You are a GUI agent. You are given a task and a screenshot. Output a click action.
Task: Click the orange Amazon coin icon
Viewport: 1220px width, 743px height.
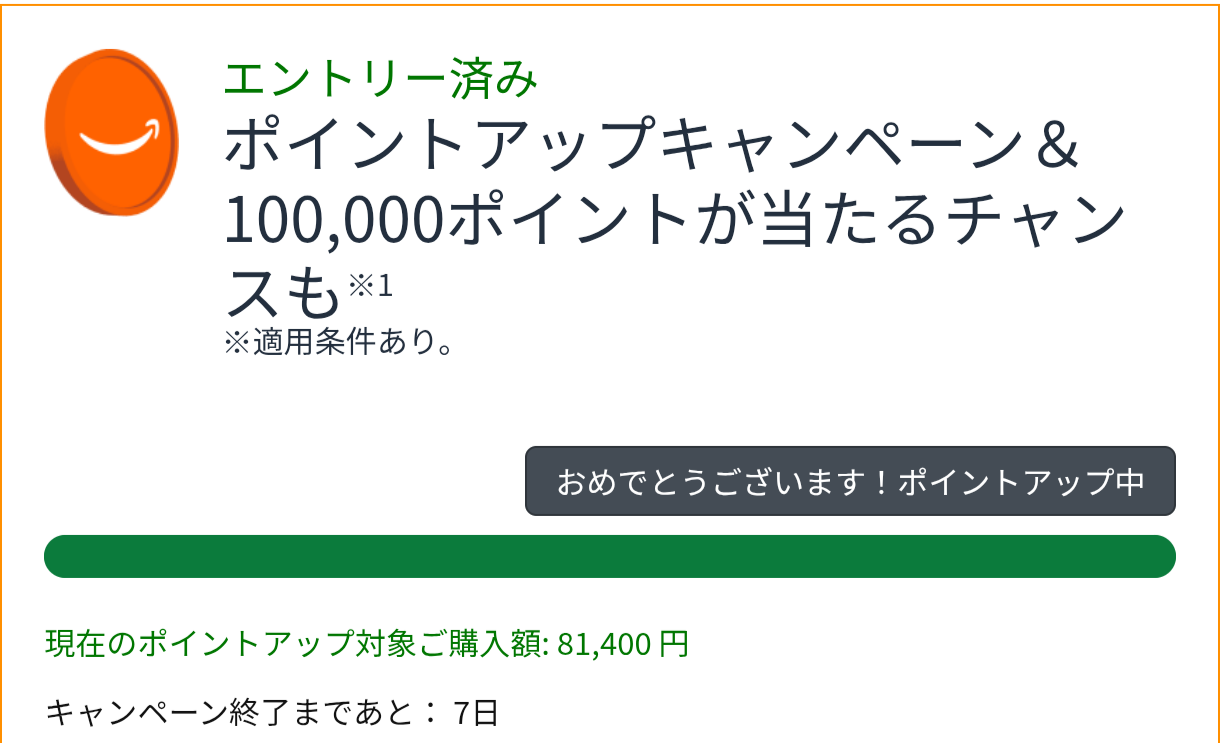[x=111, y=132]
